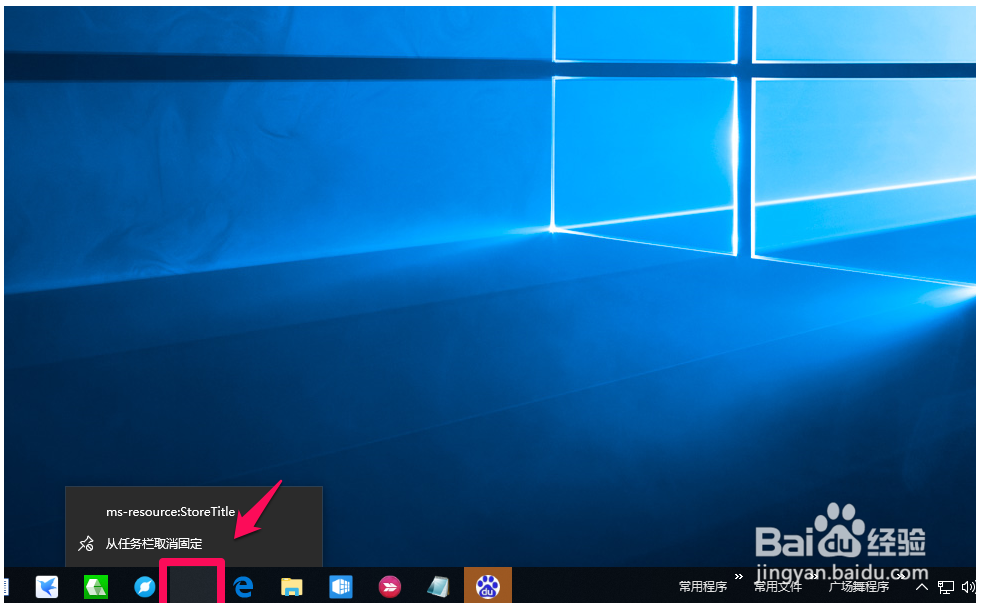Open the network tray icon
983x607 pixels.
coord(945,587)
